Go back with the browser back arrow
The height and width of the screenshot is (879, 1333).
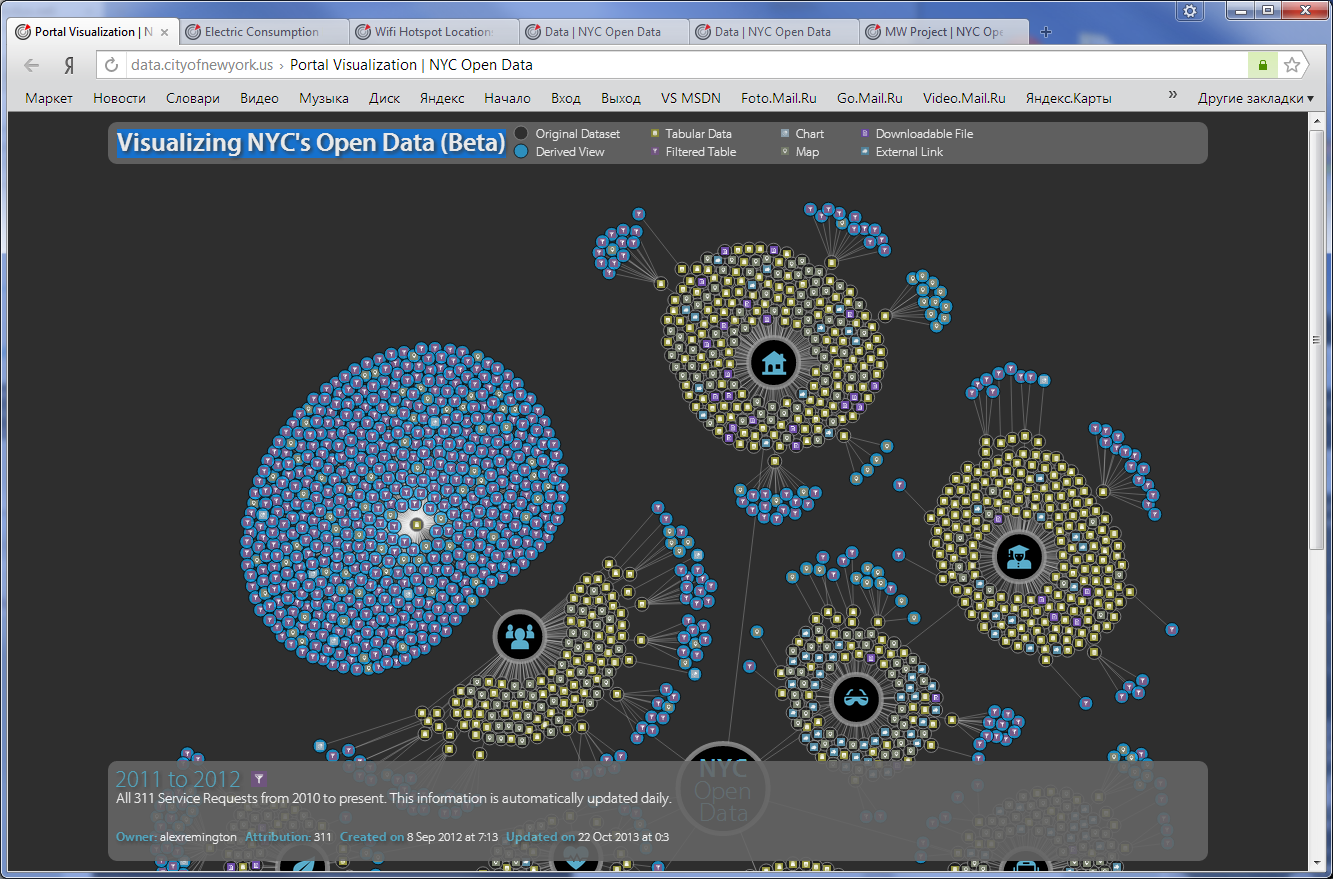pos(32,65)
